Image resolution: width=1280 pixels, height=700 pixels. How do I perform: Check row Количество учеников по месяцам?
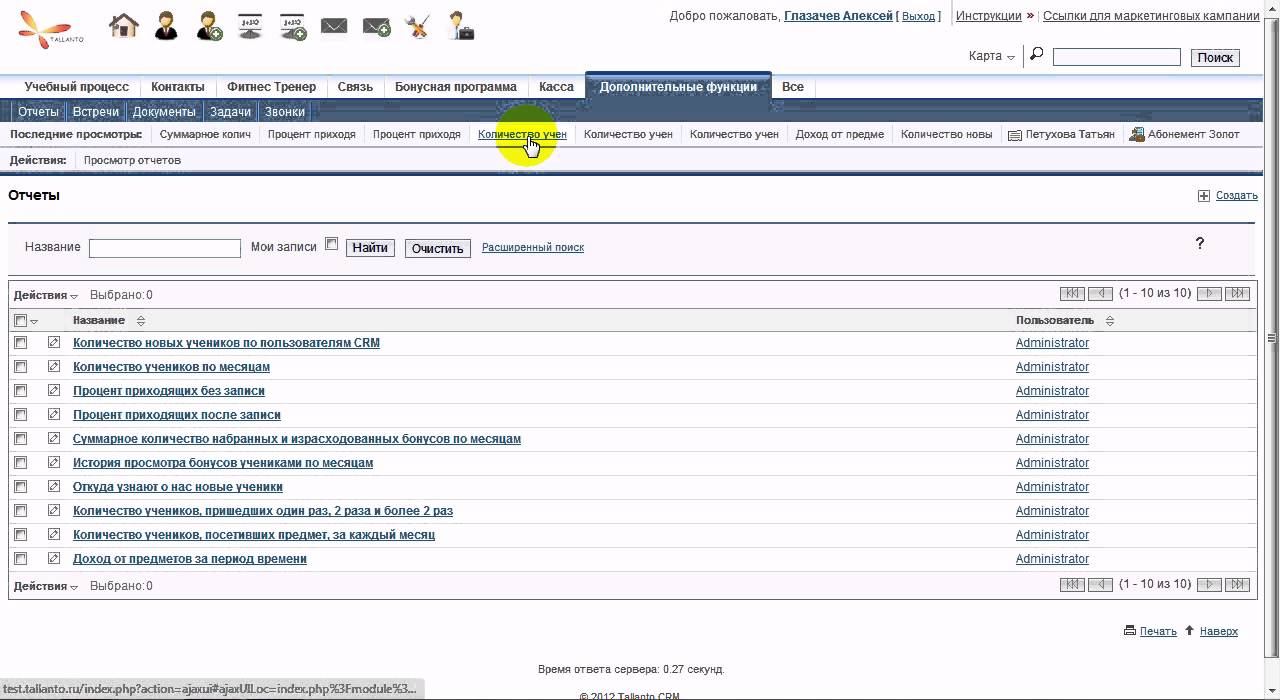tap(20, 367)
